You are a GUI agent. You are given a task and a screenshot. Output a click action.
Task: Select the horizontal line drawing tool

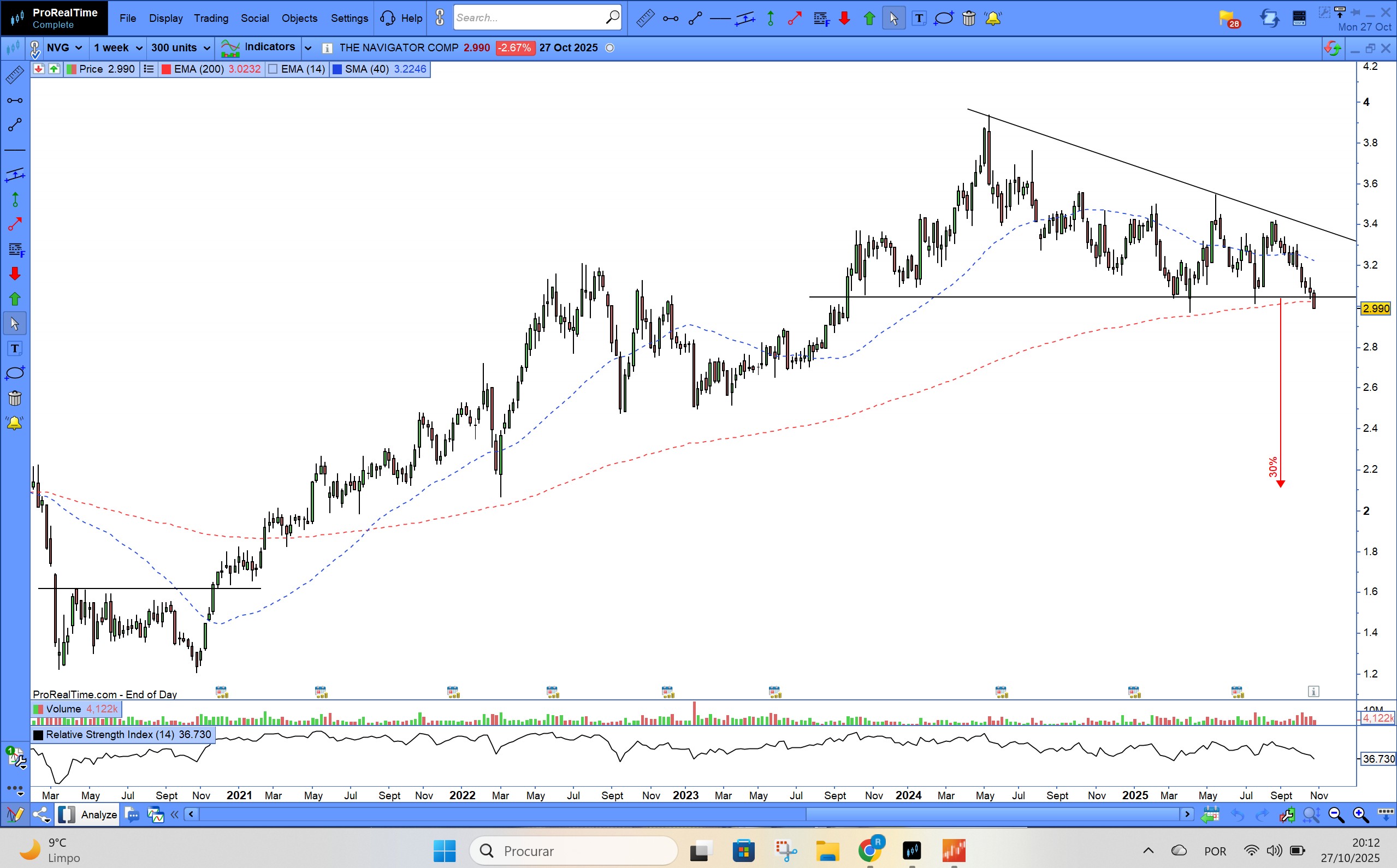tap(720, 19)
